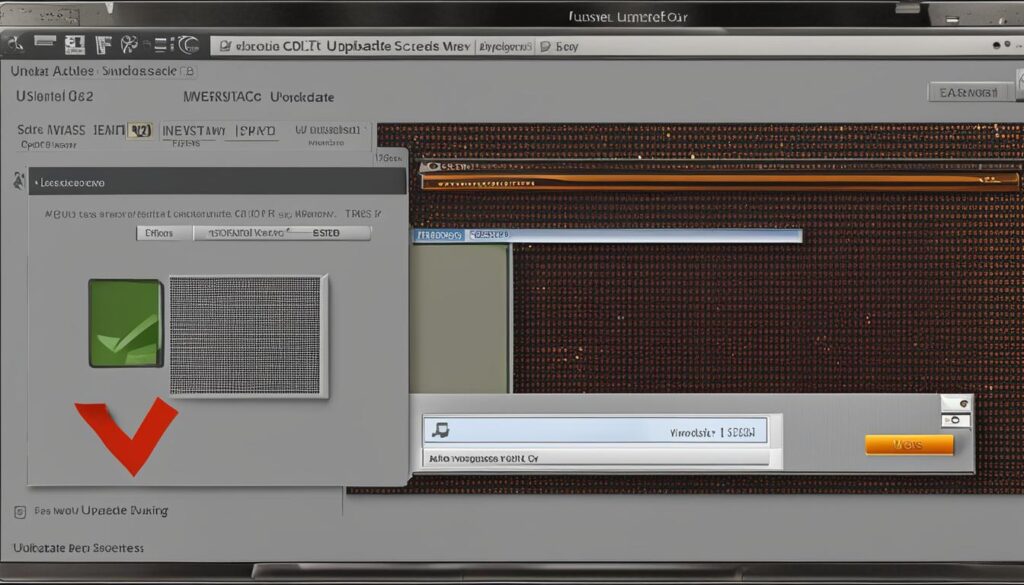The width and height of the screenshot is (1024, 585).
Task: Switch to the 'W ousselsal' tab
Action: pos(327,130)
